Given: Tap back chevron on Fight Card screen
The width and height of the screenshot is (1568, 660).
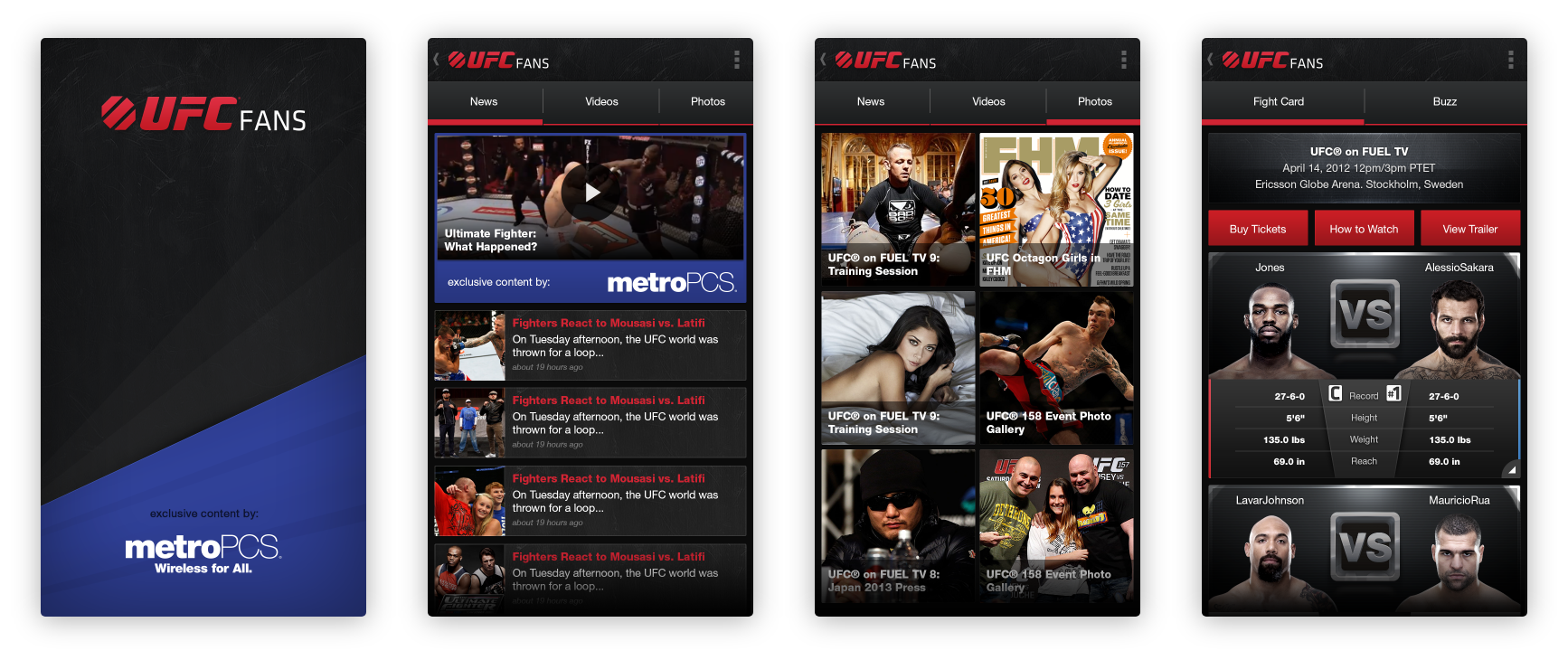Looking at the screenshot, I should 1211,60.
